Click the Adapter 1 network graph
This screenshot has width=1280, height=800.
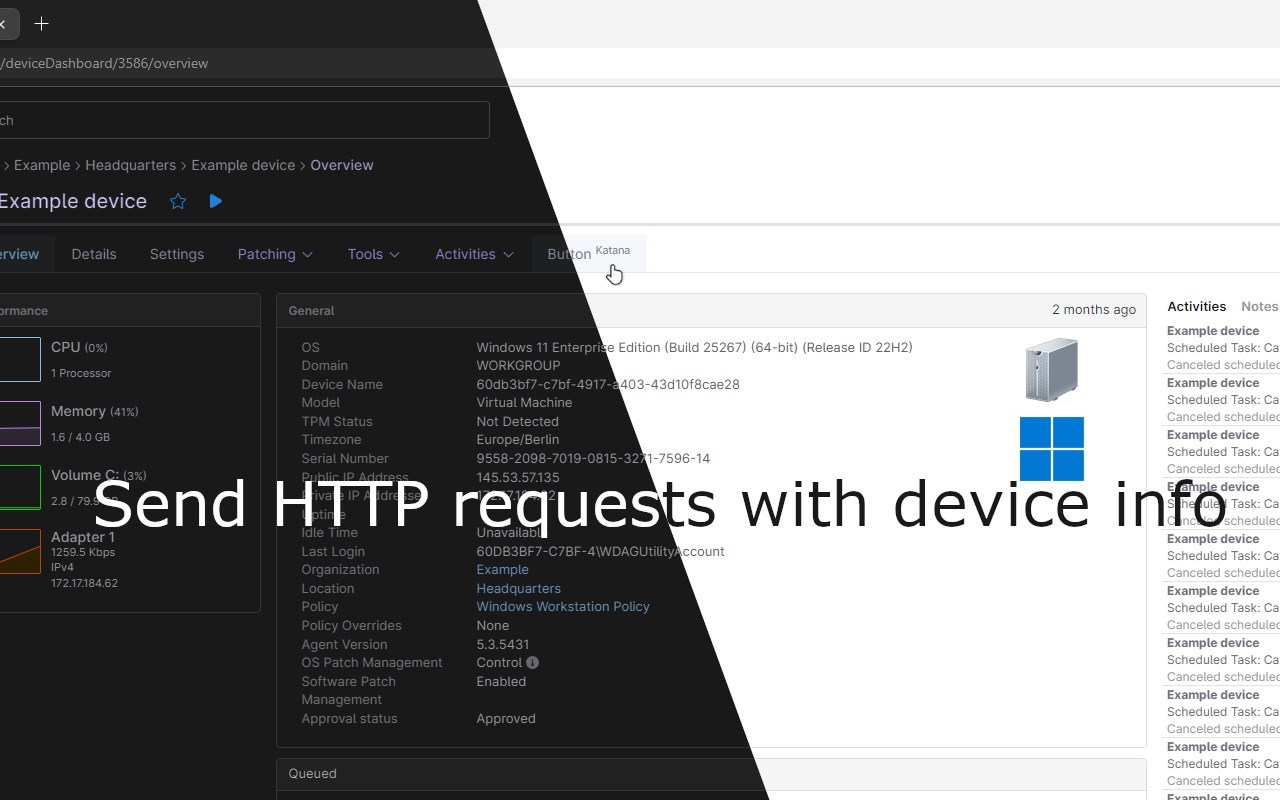20,552
